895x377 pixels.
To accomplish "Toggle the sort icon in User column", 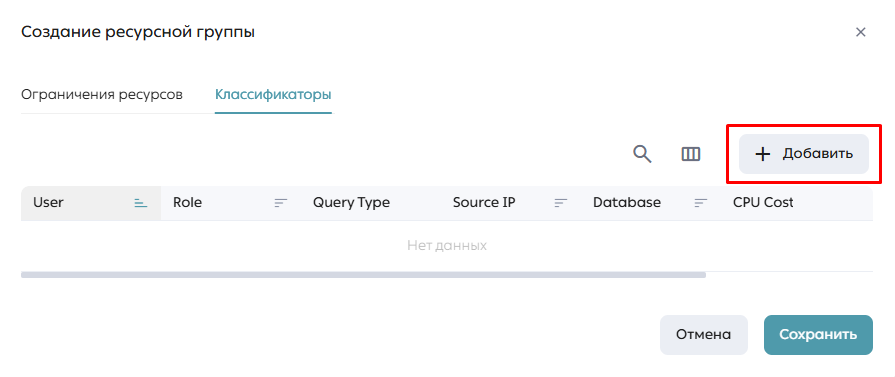I will [140, 203].
